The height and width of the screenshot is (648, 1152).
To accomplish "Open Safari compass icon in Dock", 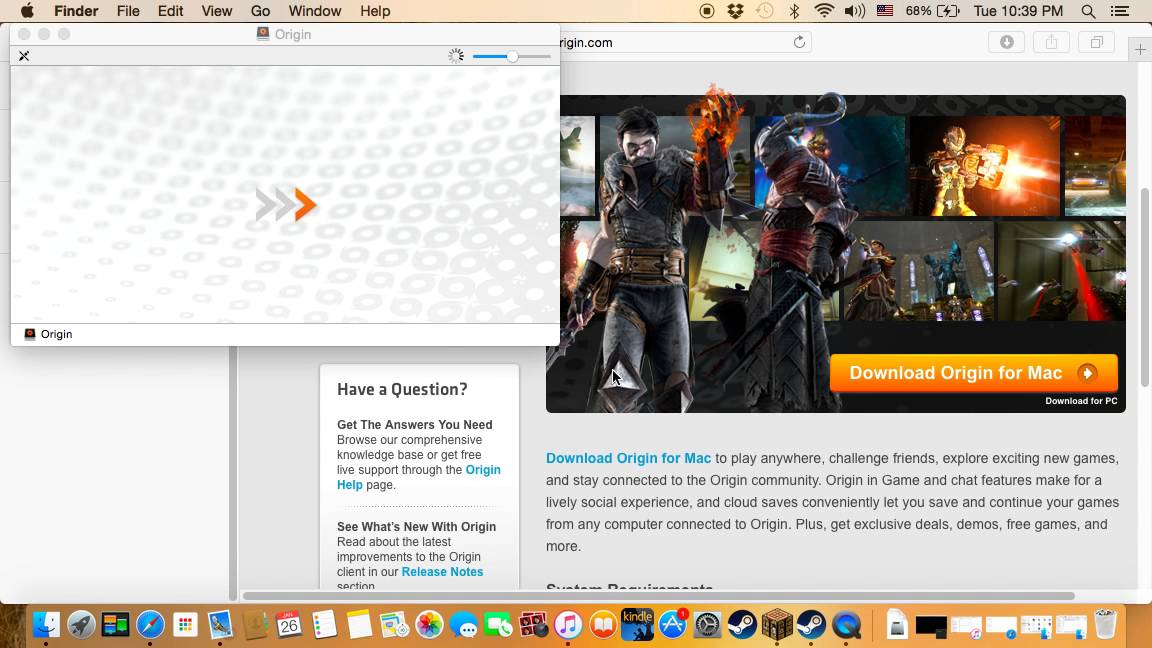I will (x=150, y=625).
